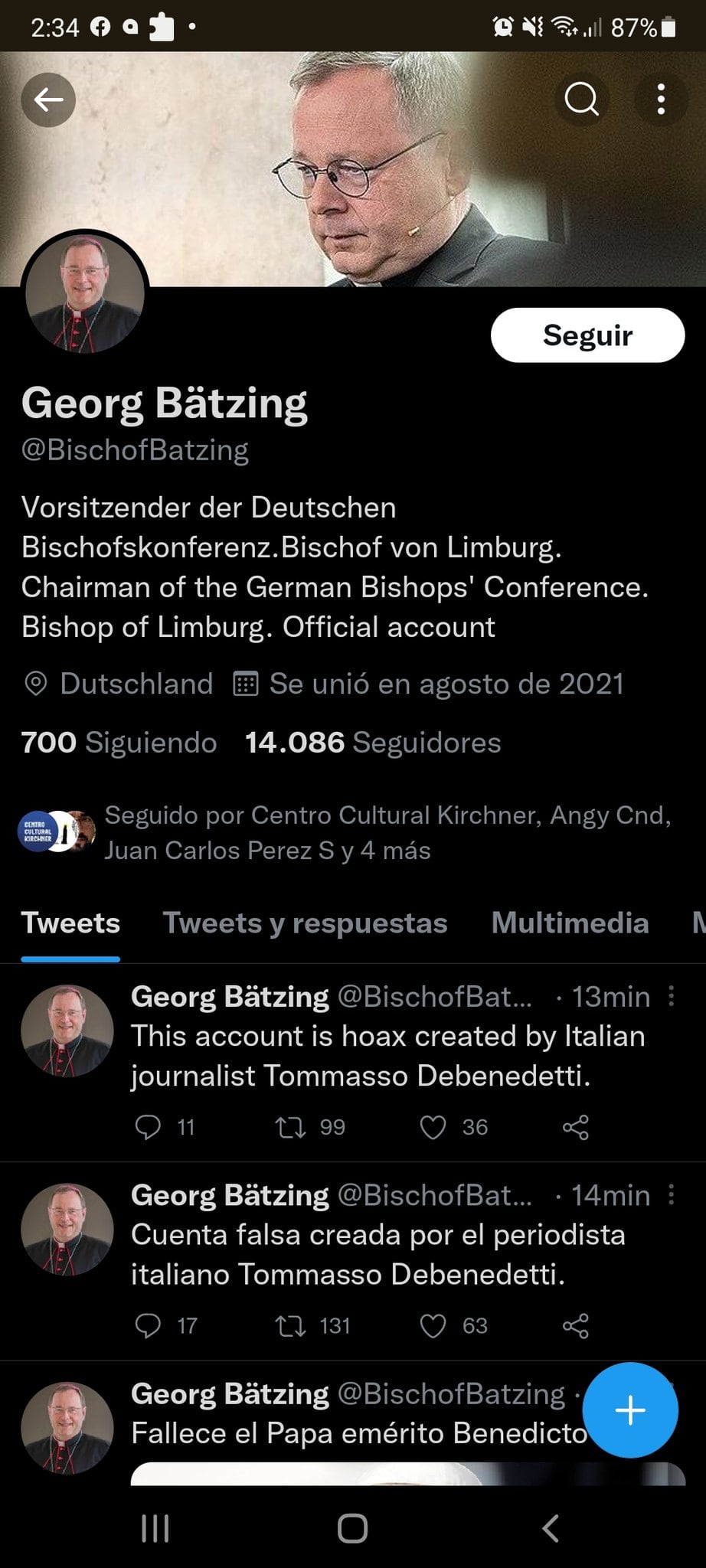View the 700 Siguiendo list
This screenshot has height=1568, width=706.
(119, 743)
